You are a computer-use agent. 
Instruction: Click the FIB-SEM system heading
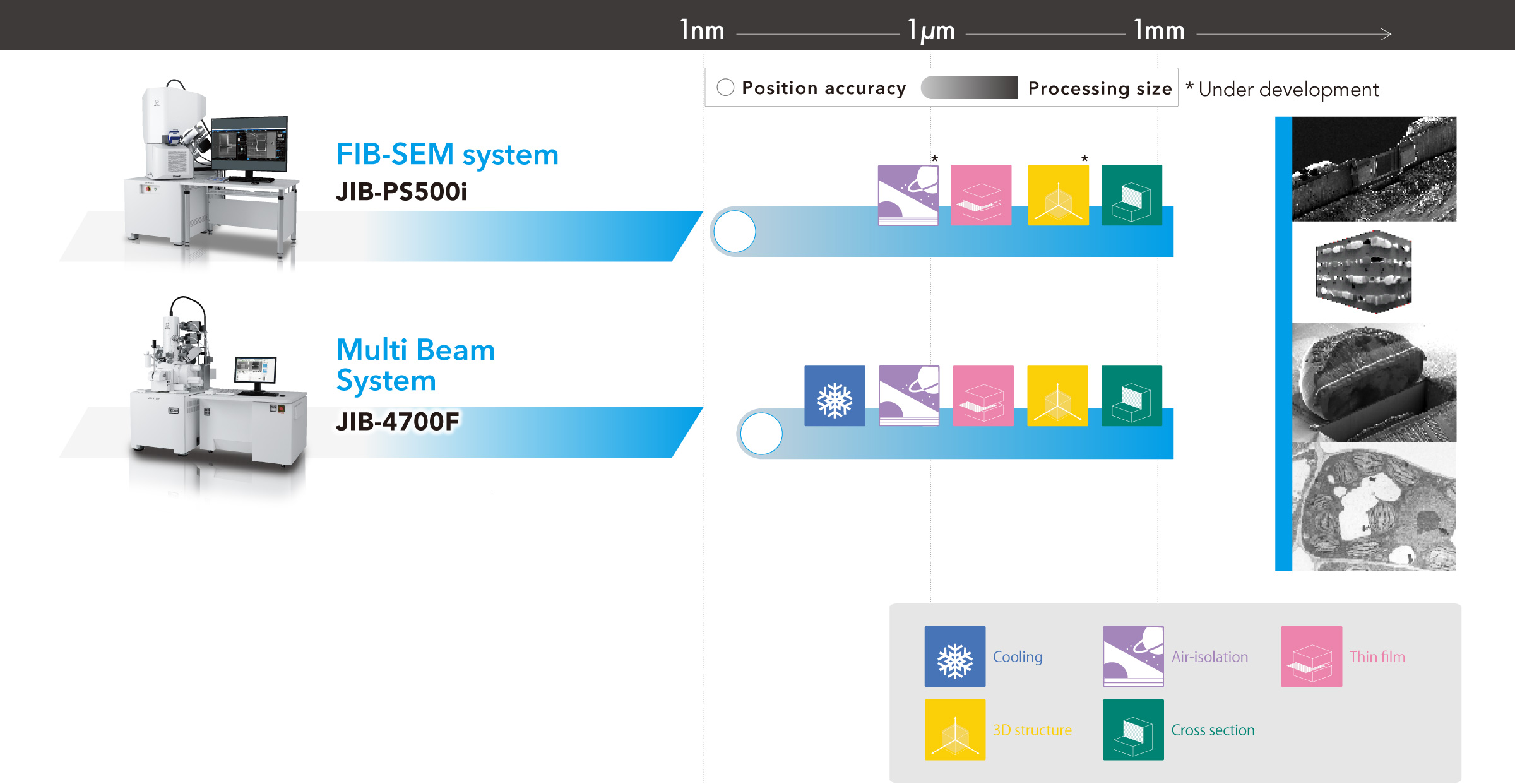click(x=448, y=155)
